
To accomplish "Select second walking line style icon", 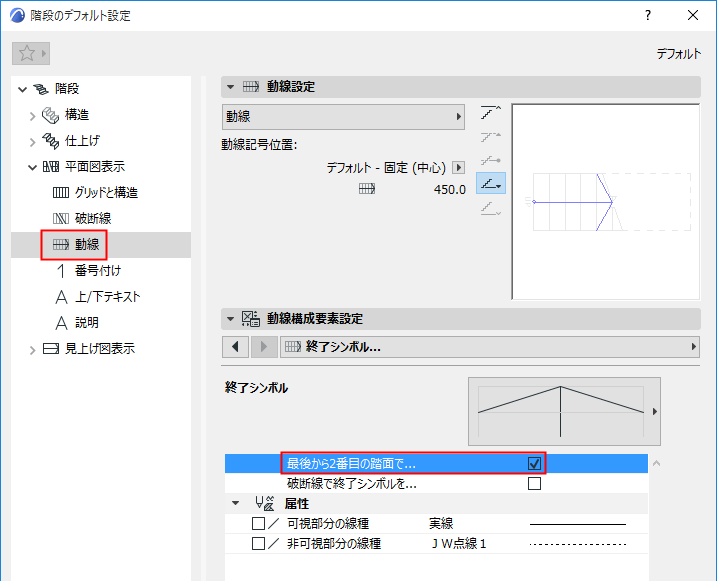I will pyautogui.click(x=491, y=136).
